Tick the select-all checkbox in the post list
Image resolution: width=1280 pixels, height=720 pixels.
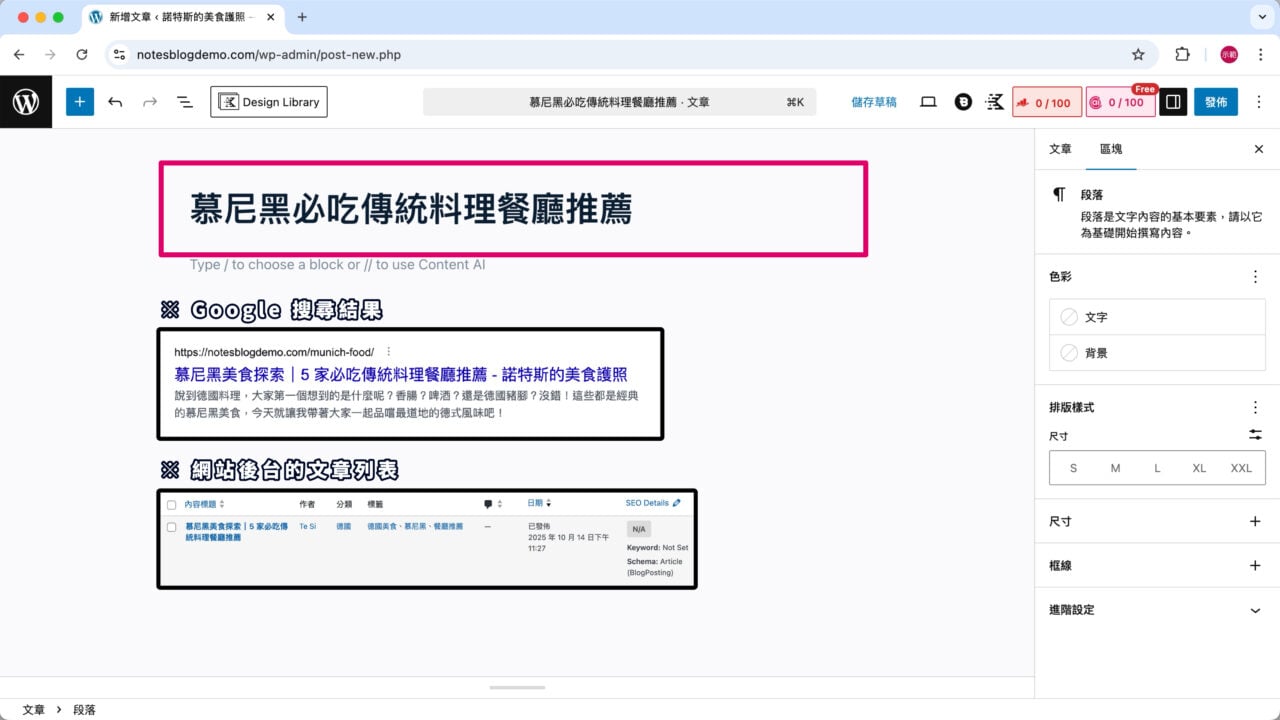click(171, 503)
